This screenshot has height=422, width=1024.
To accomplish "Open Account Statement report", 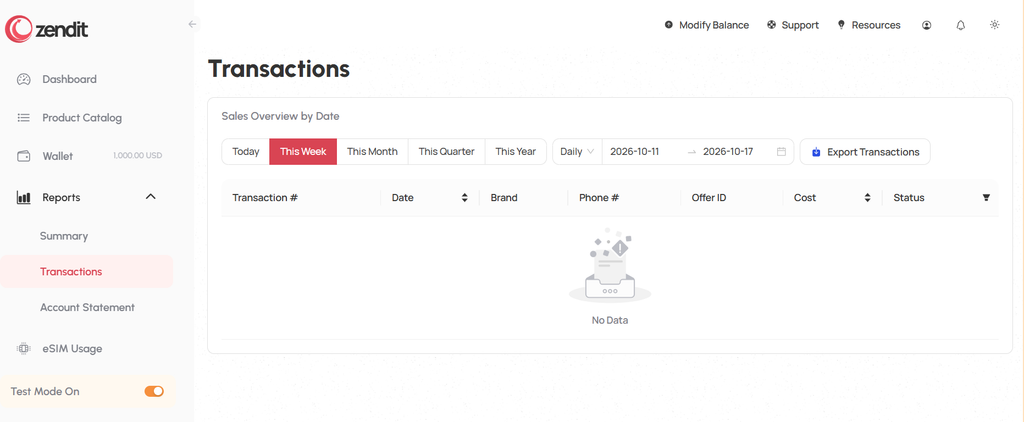I will point(88,308).
